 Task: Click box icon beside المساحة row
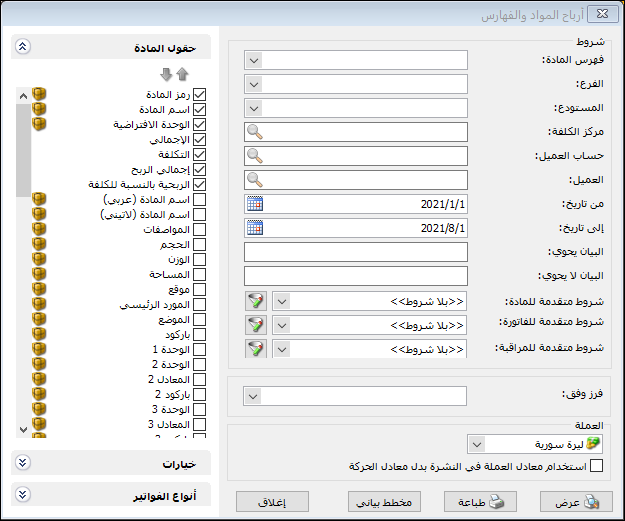pos(39,274)
